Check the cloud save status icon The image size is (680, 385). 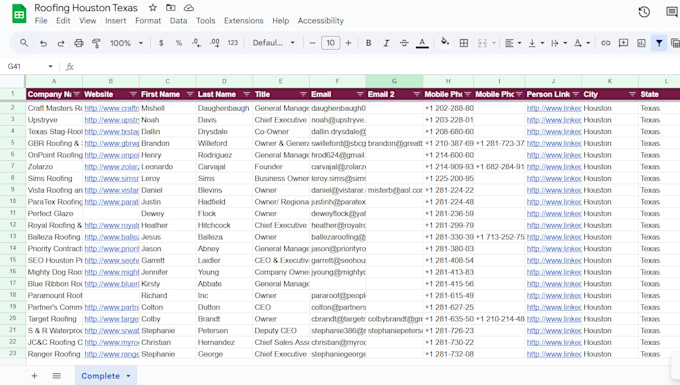point(189,7)
